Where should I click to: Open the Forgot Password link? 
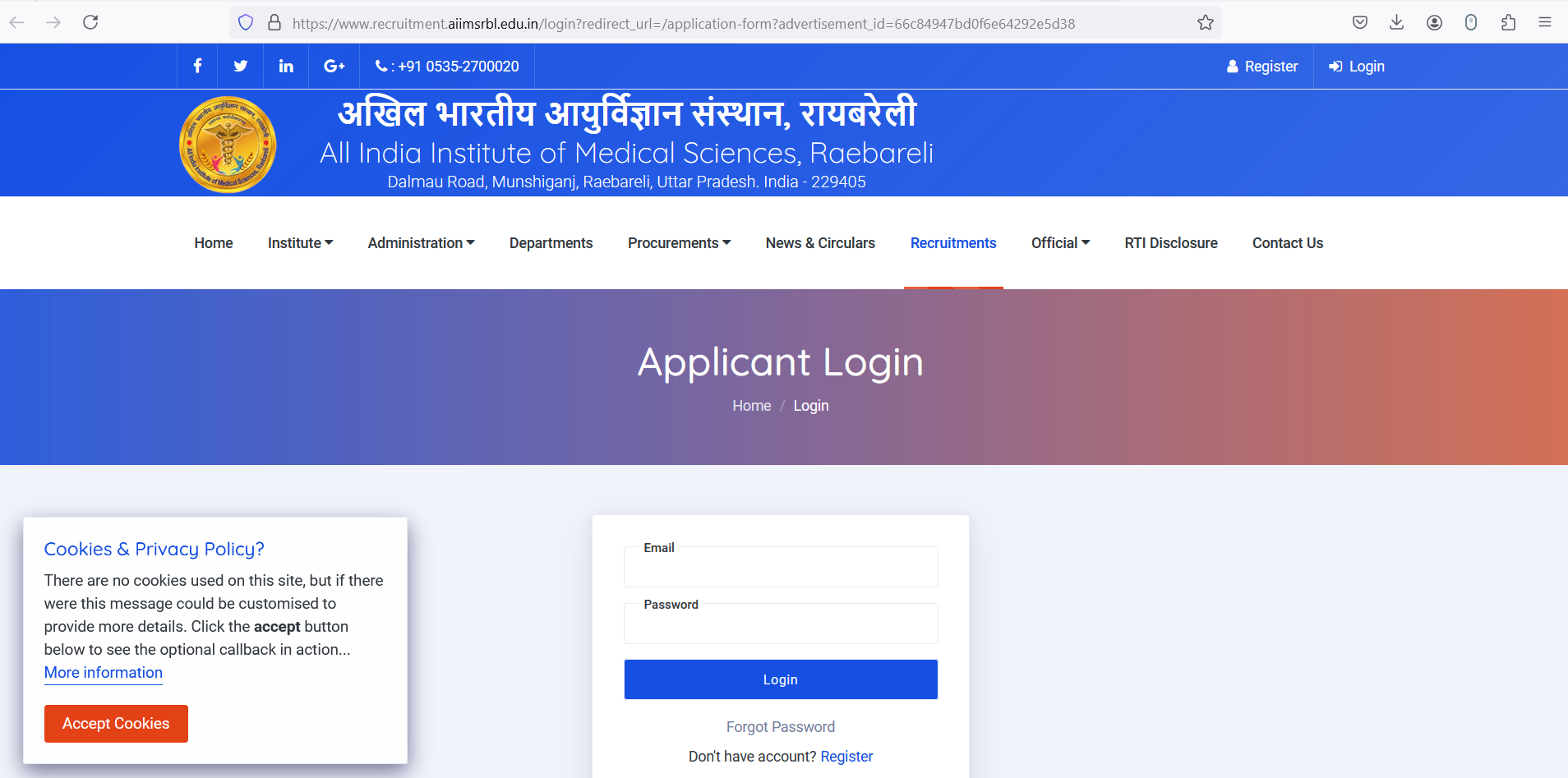[781, 727]
